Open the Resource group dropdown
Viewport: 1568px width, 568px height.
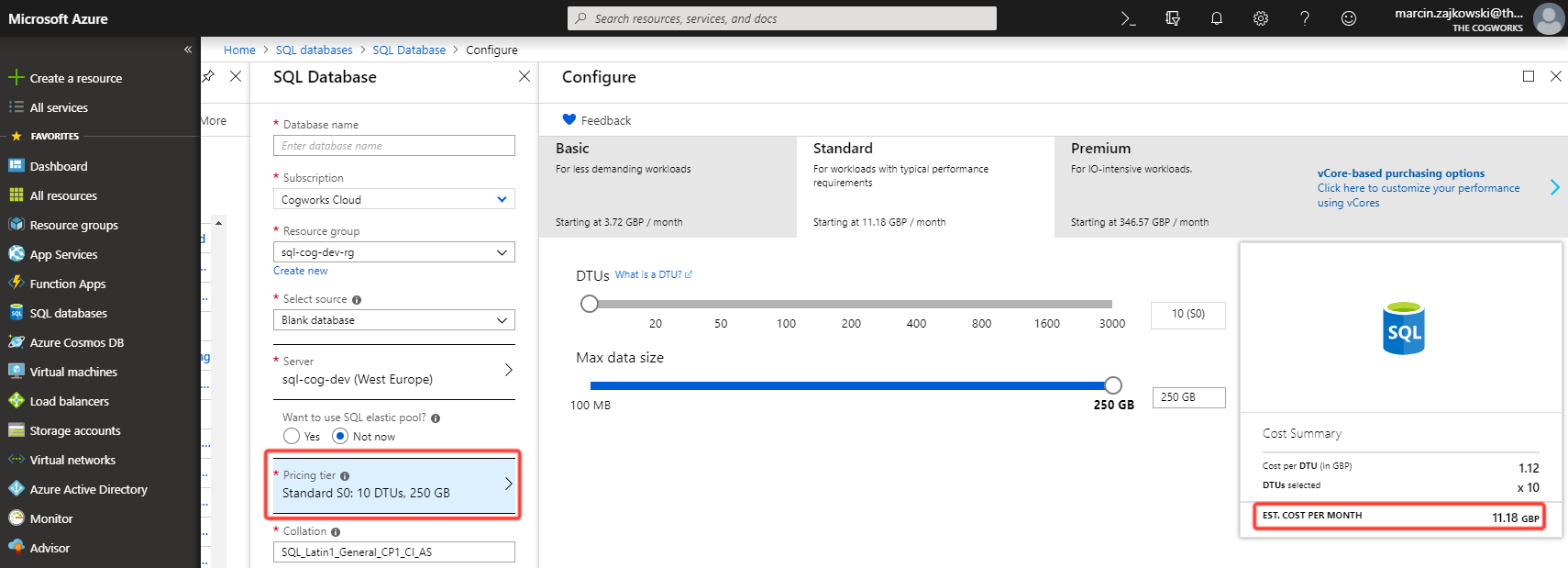click(394, 252)
